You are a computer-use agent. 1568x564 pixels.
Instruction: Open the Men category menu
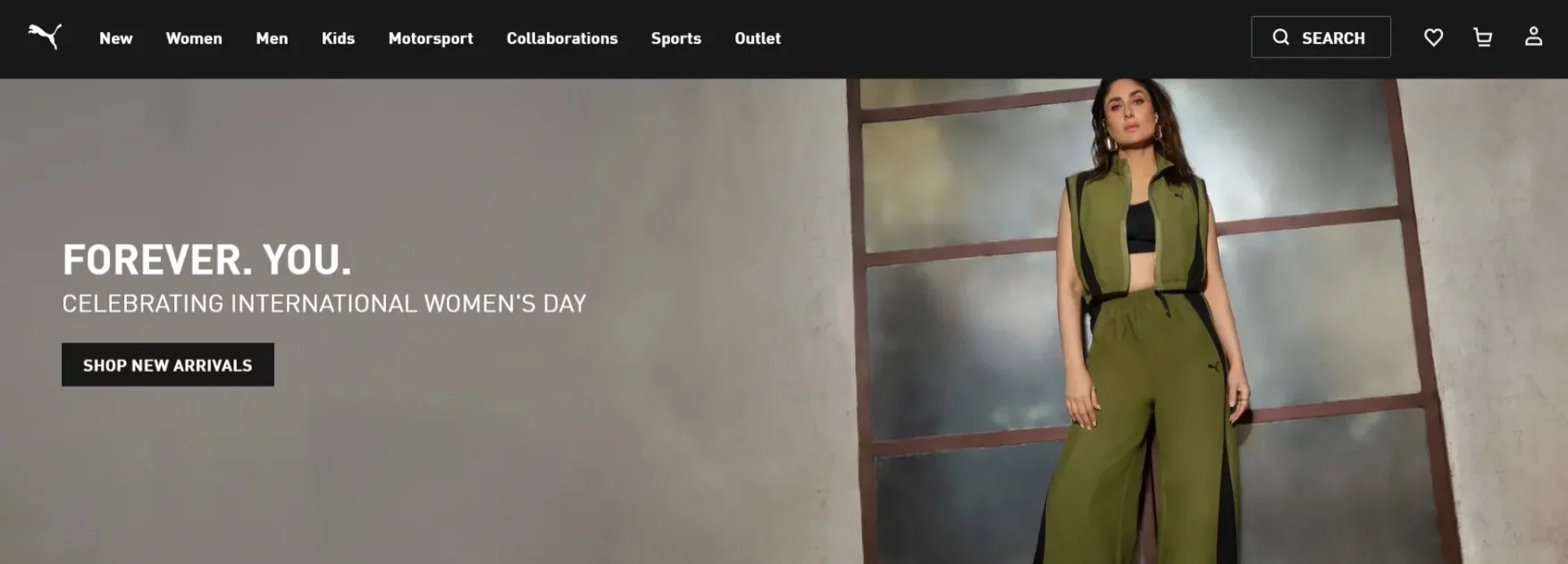[x=272, y=38]
